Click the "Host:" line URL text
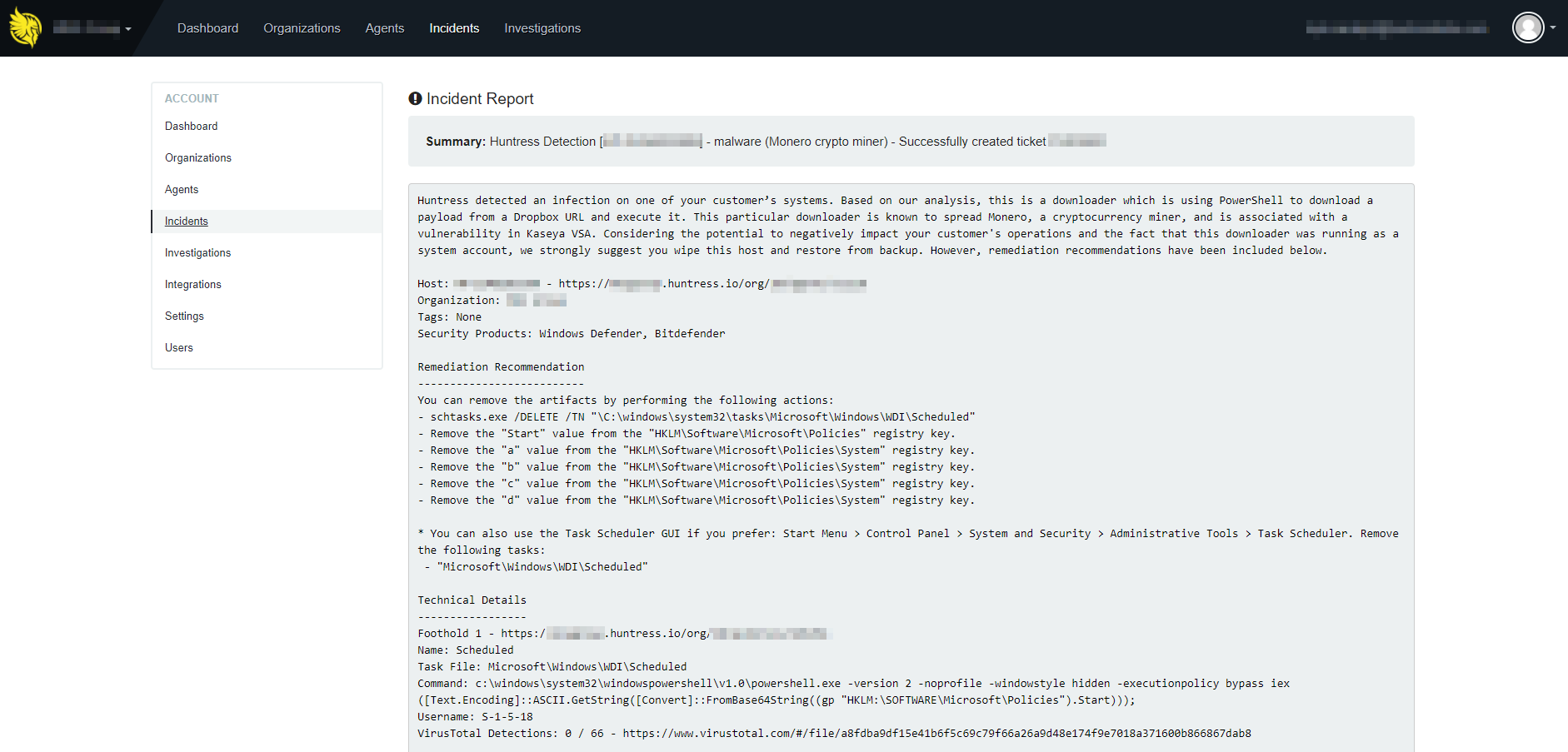 pyautogui.click(x=712, y=284)
